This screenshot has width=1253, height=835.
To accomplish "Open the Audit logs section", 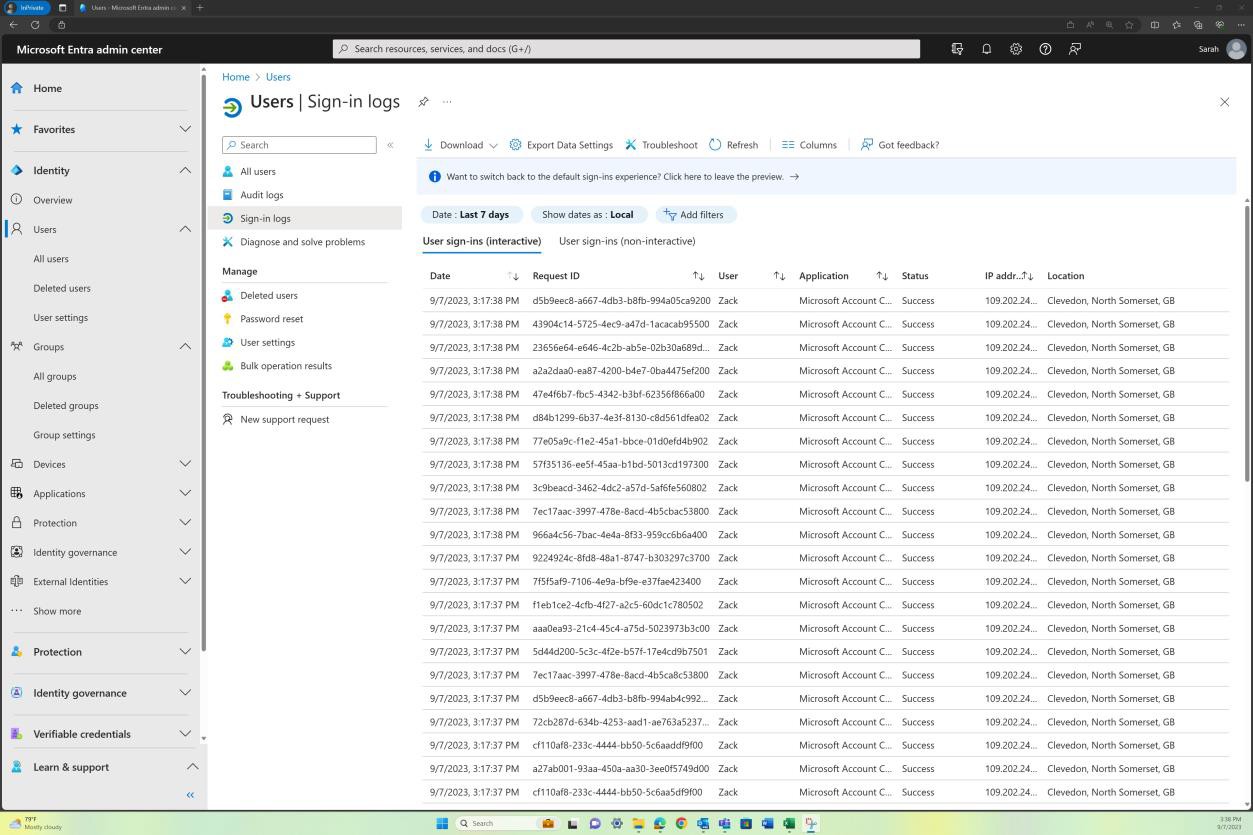I will pos(261,194).
